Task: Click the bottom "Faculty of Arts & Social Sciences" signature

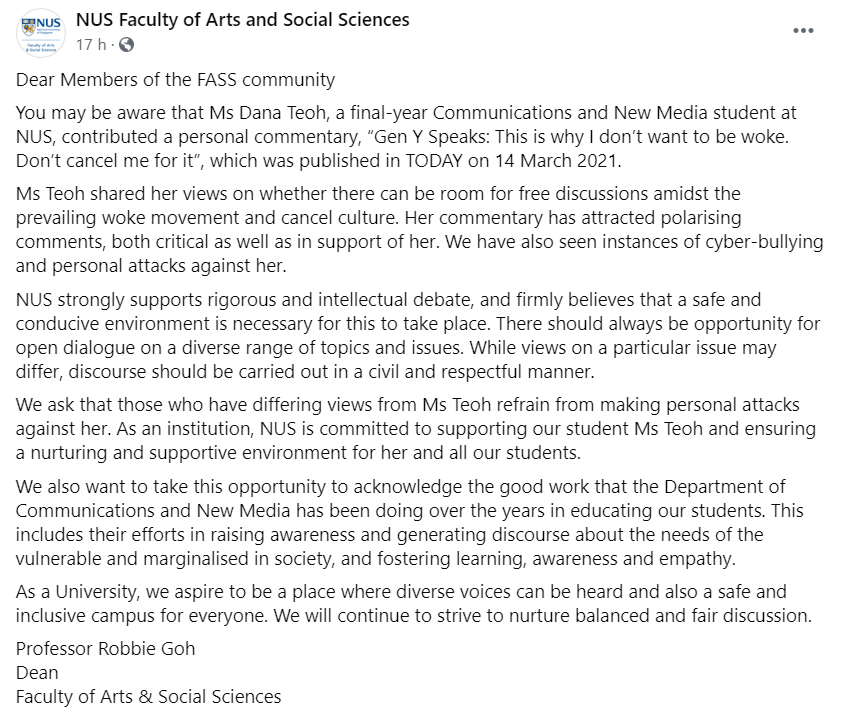Action: pos(149,696)
